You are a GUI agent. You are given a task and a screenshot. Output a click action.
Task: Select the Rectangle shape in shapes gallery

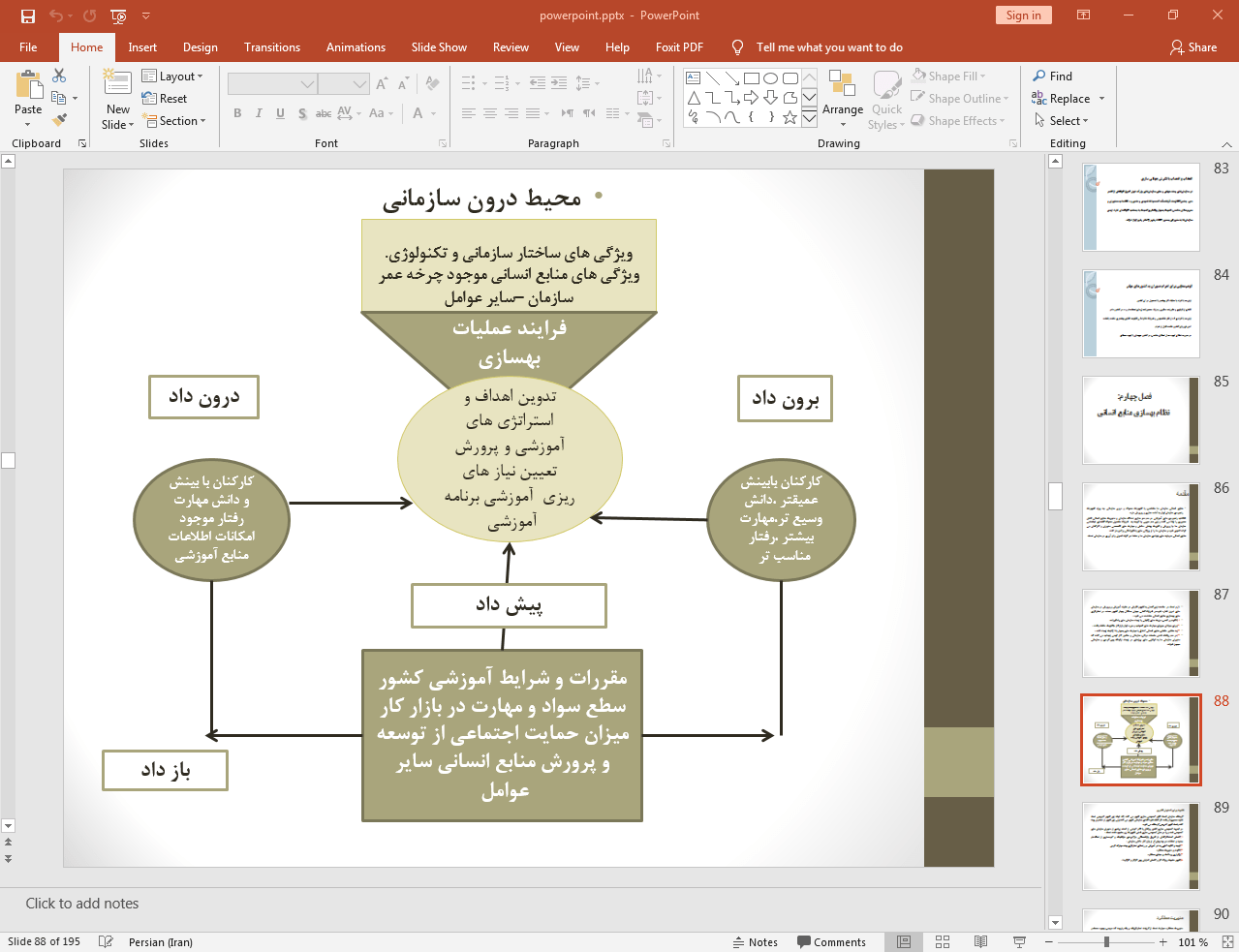(x=751, y=78)
